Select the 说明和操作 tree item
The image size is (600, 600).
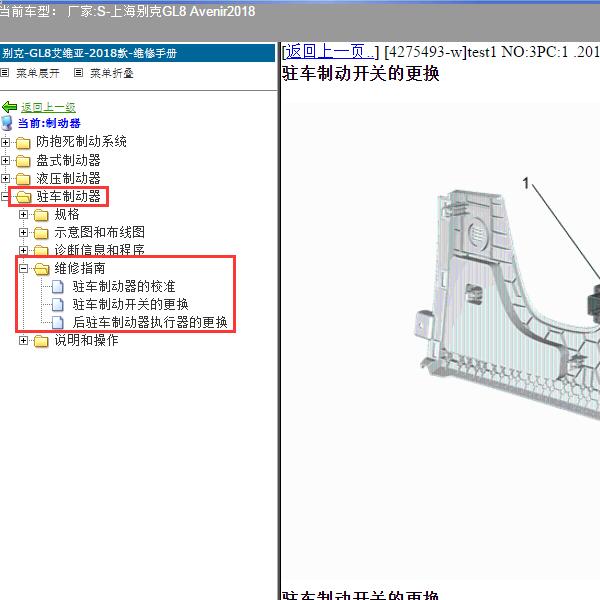[86, 340]
